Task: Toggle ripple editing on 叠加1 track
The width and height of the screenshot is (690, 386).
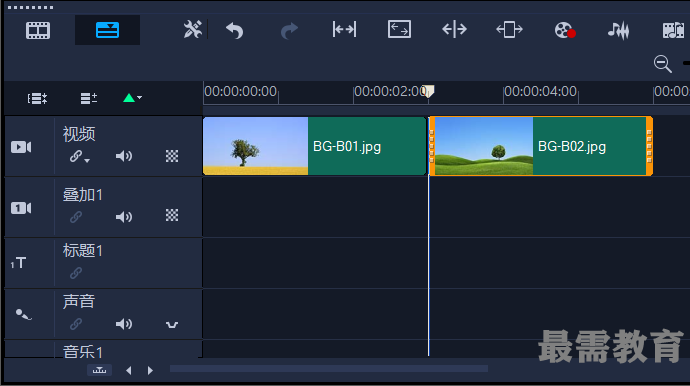Action: 76,217
